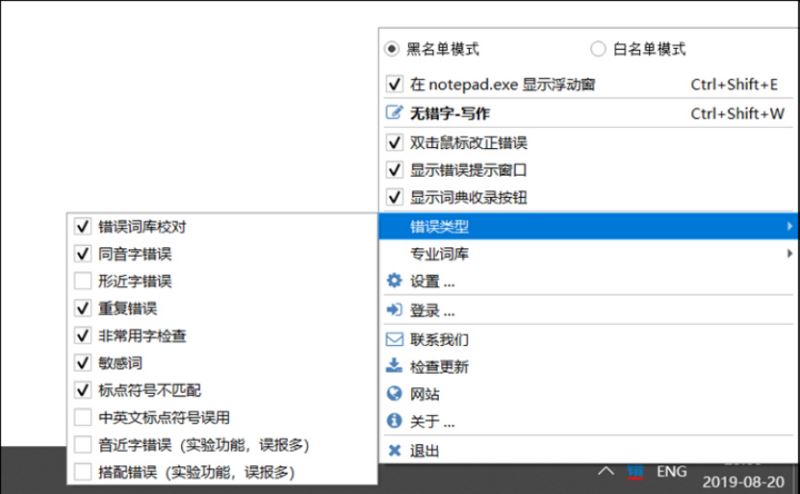This screenshot has height=494, width=800.
Task: Click the gear icon for 设置
Action: point(394,280)
